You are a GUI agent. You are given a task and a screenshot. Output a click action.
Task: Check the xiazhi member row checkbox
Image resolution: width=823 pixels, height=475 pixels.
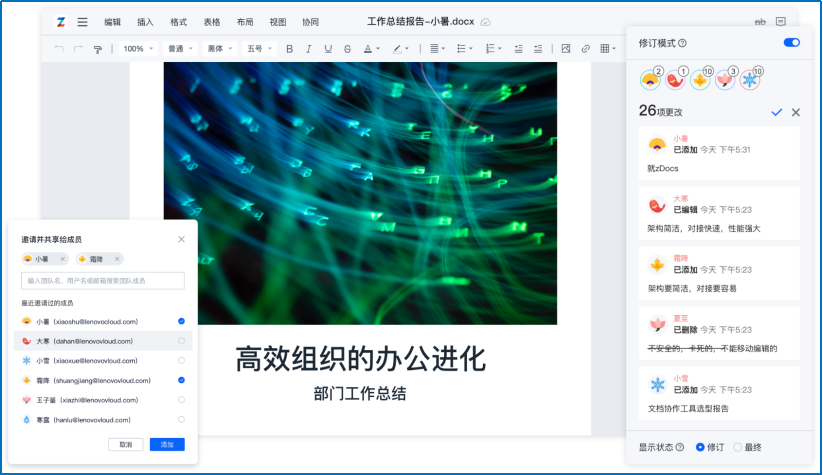[181, 400]
